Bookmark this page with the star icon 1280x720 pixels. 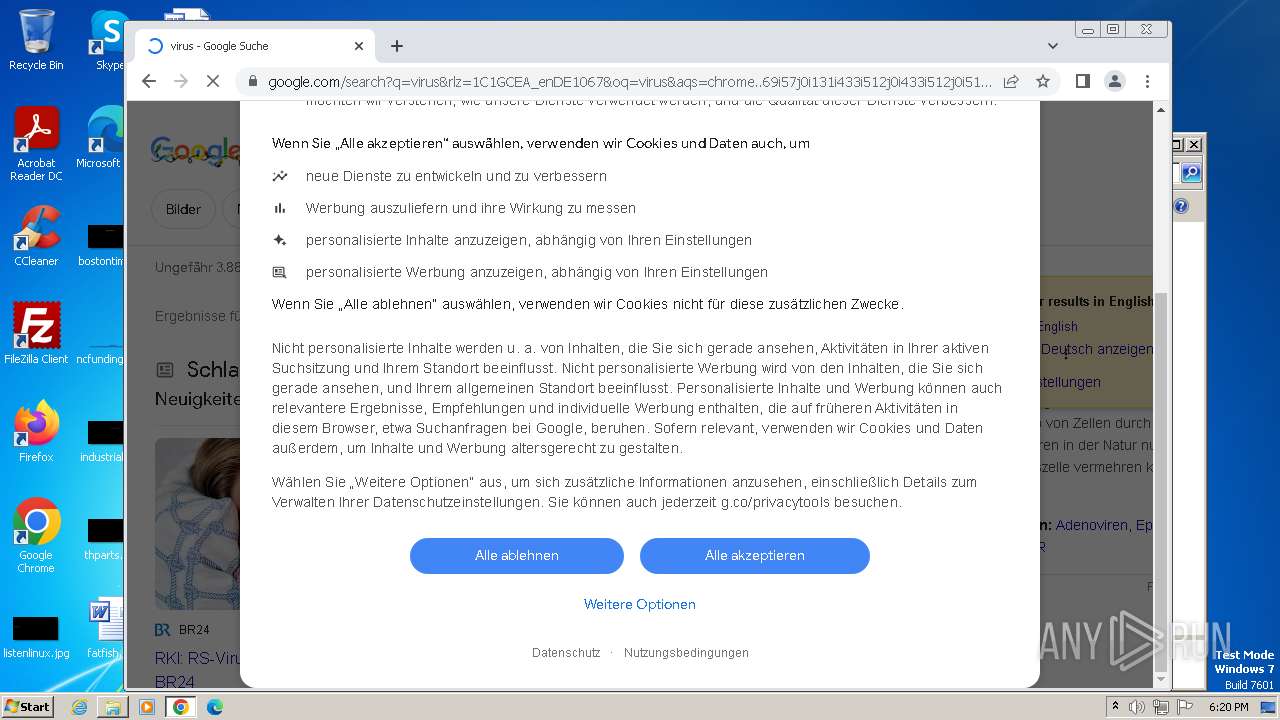1043,81
